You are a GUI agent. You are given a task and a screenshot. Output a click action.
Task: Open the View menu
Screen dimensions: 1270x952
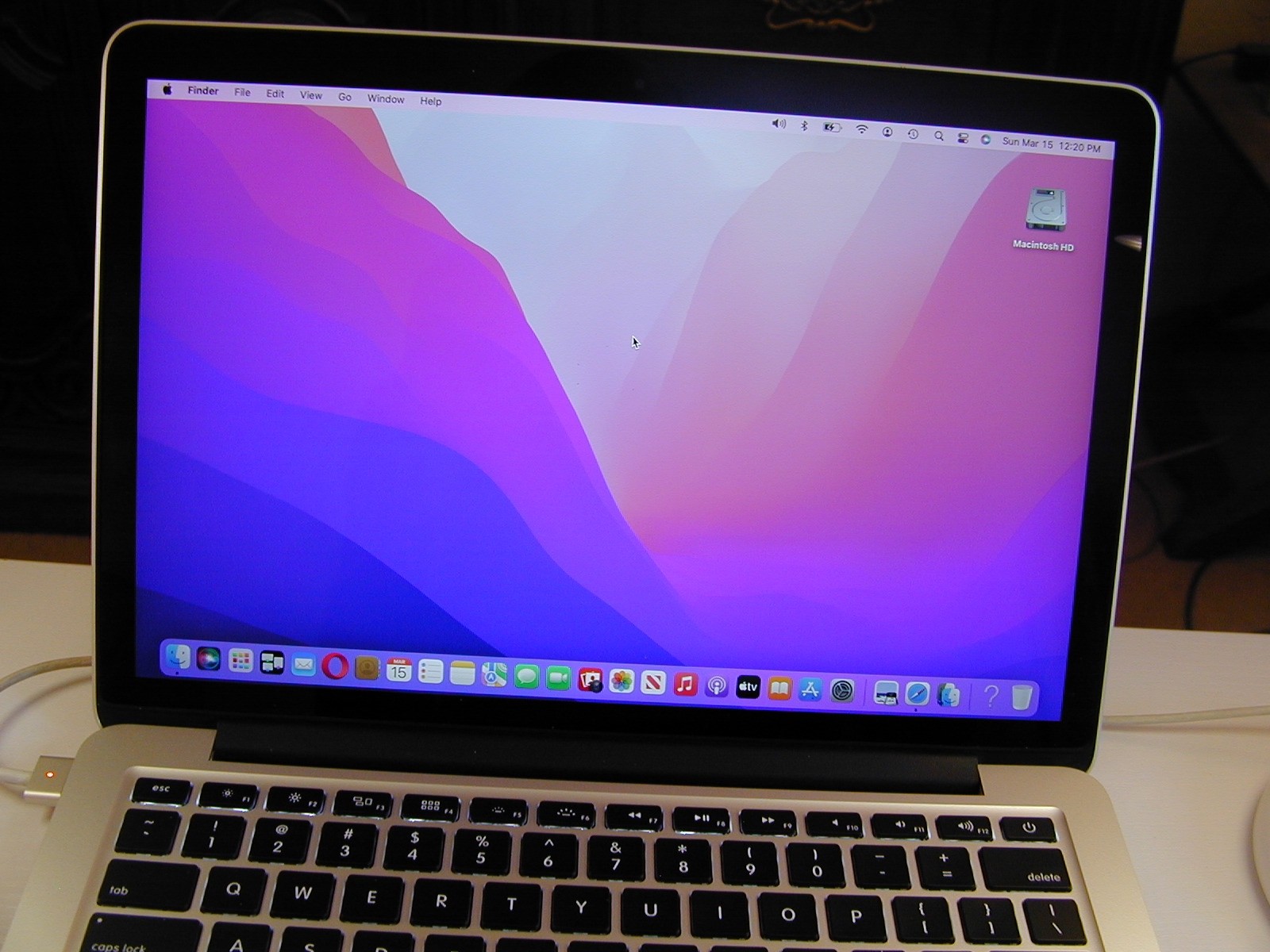tap(311, 95)
